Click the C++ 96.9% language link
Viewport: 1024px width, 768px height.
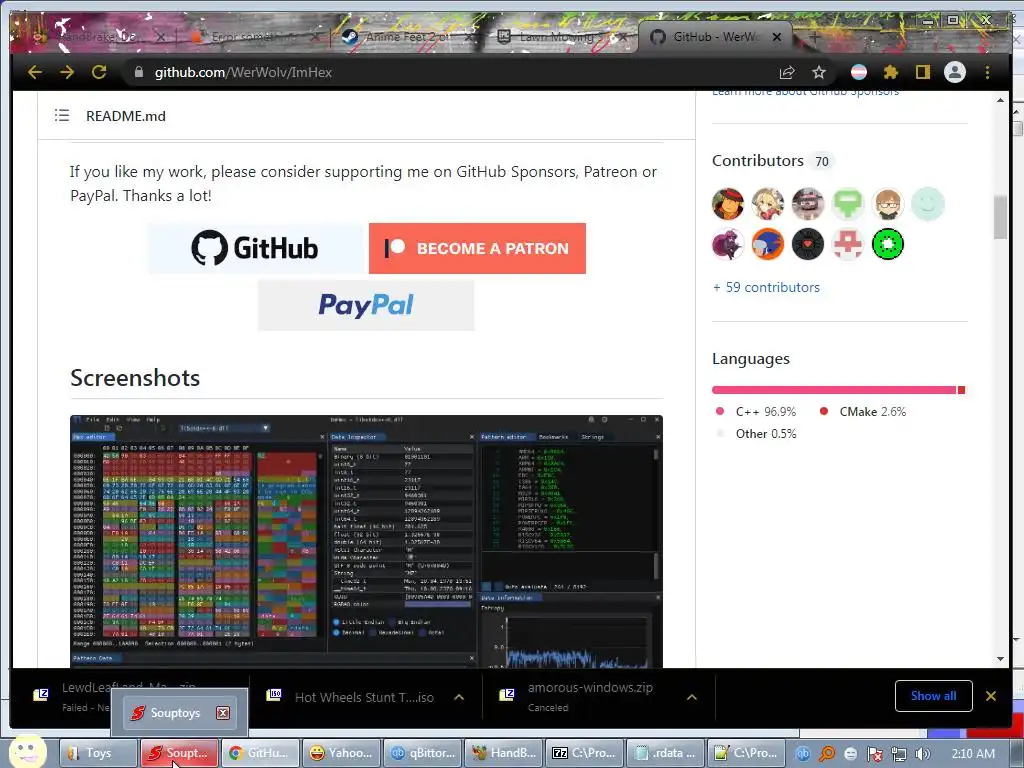756,411
